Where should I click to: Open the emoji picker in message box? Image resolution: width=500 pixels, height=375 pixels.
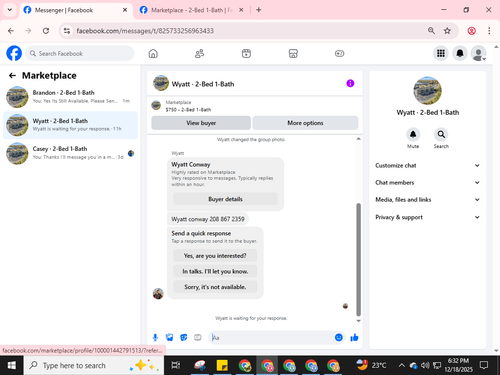(x=339, y=337)
